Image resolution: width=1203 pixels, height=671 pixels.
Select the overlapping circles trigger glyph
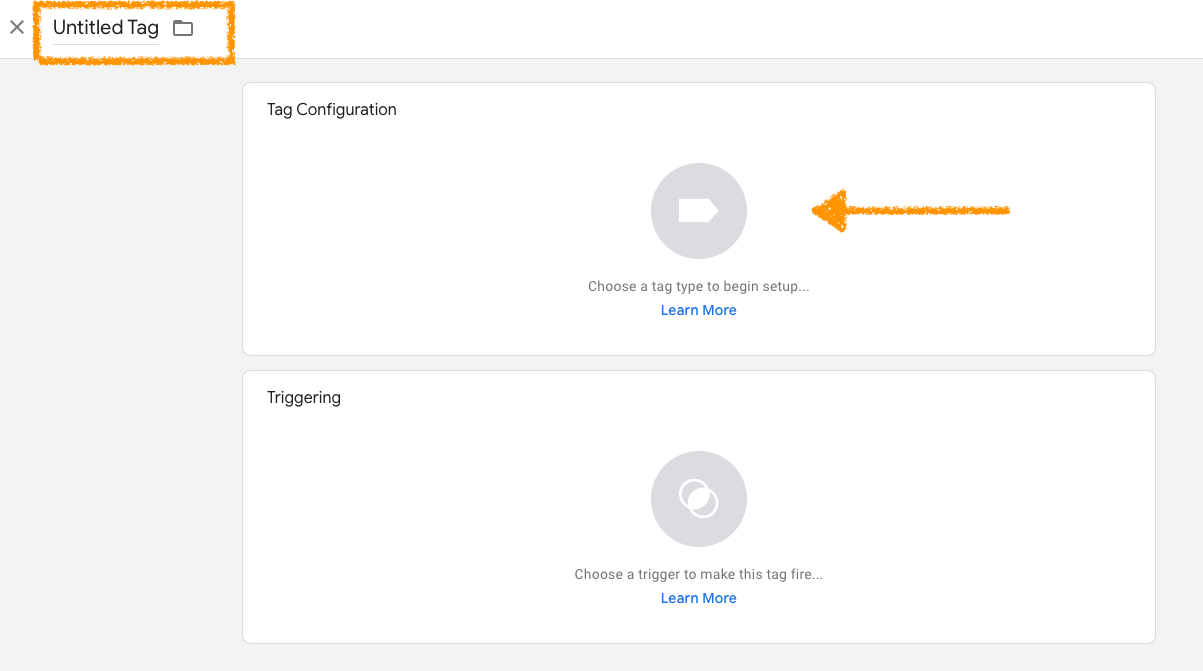(x=698, y=498)
